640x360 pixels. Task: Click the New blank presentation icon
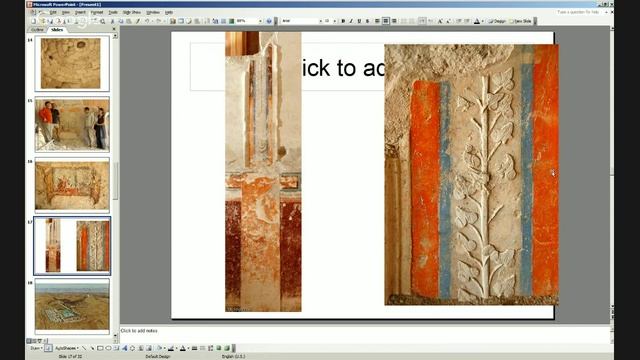click(33, 21)
